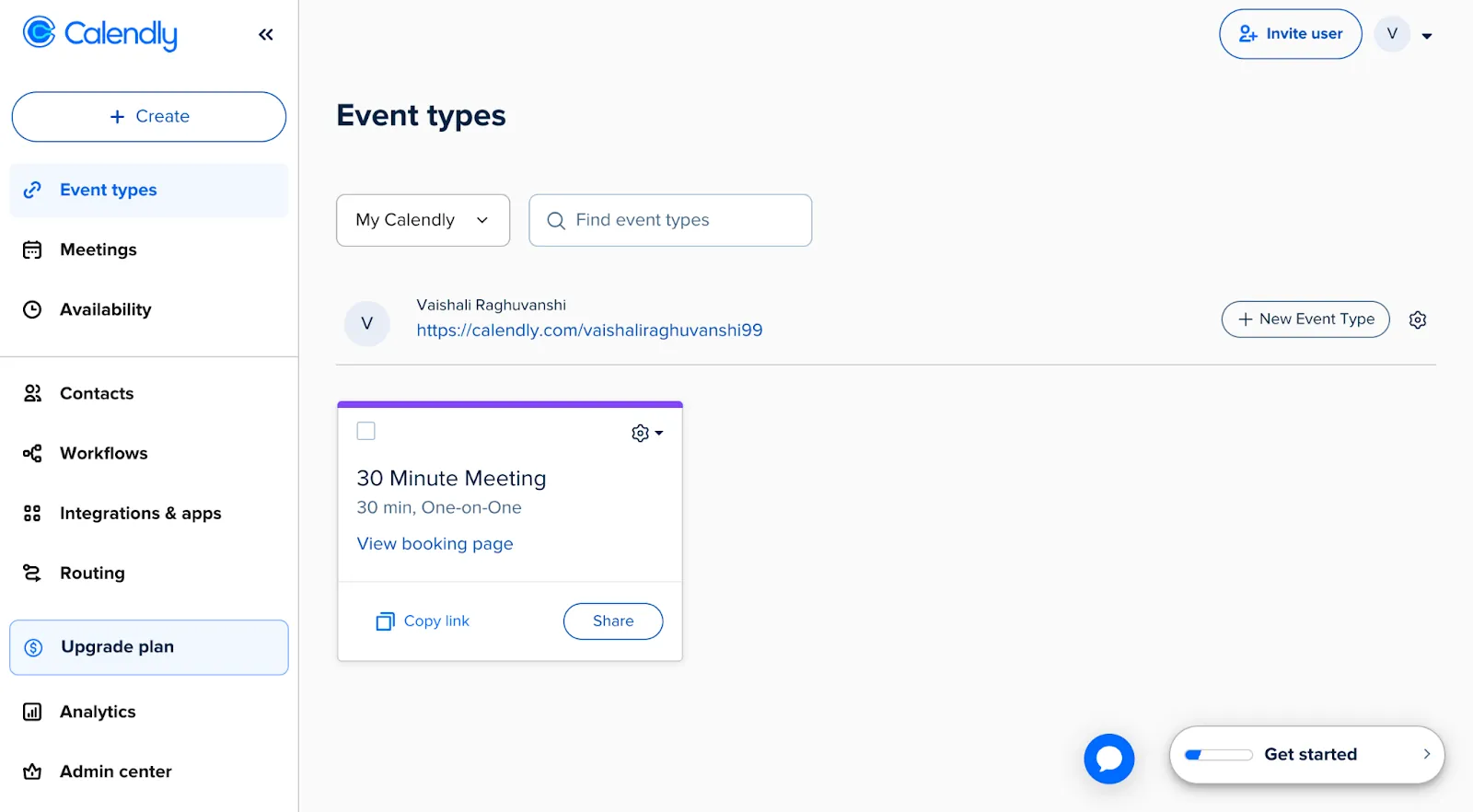Viewport: 1473px width, 812px height.
Task: Click Get started progress bar
Action: [x=1219, y=755]
